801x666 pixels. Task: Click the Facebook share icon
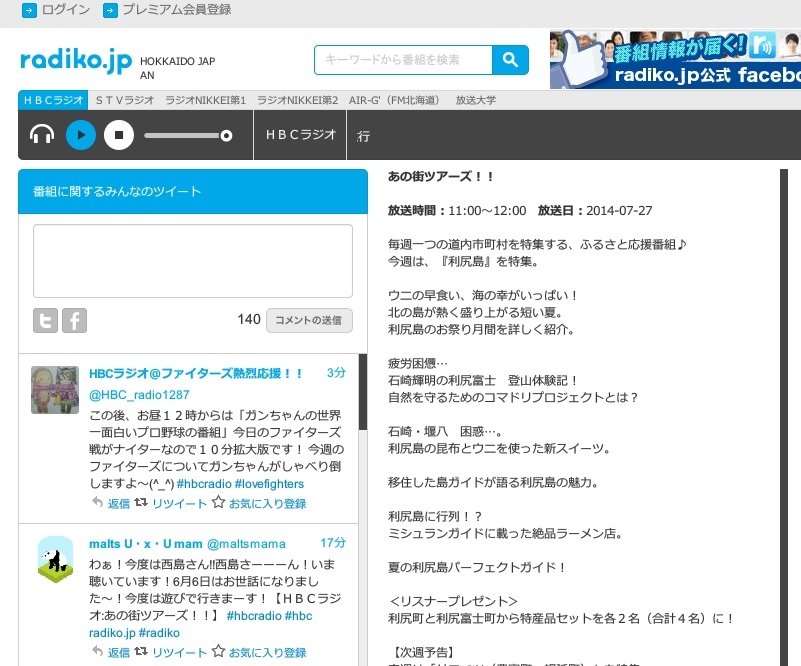pyautogui.click(x=75, y=320)
